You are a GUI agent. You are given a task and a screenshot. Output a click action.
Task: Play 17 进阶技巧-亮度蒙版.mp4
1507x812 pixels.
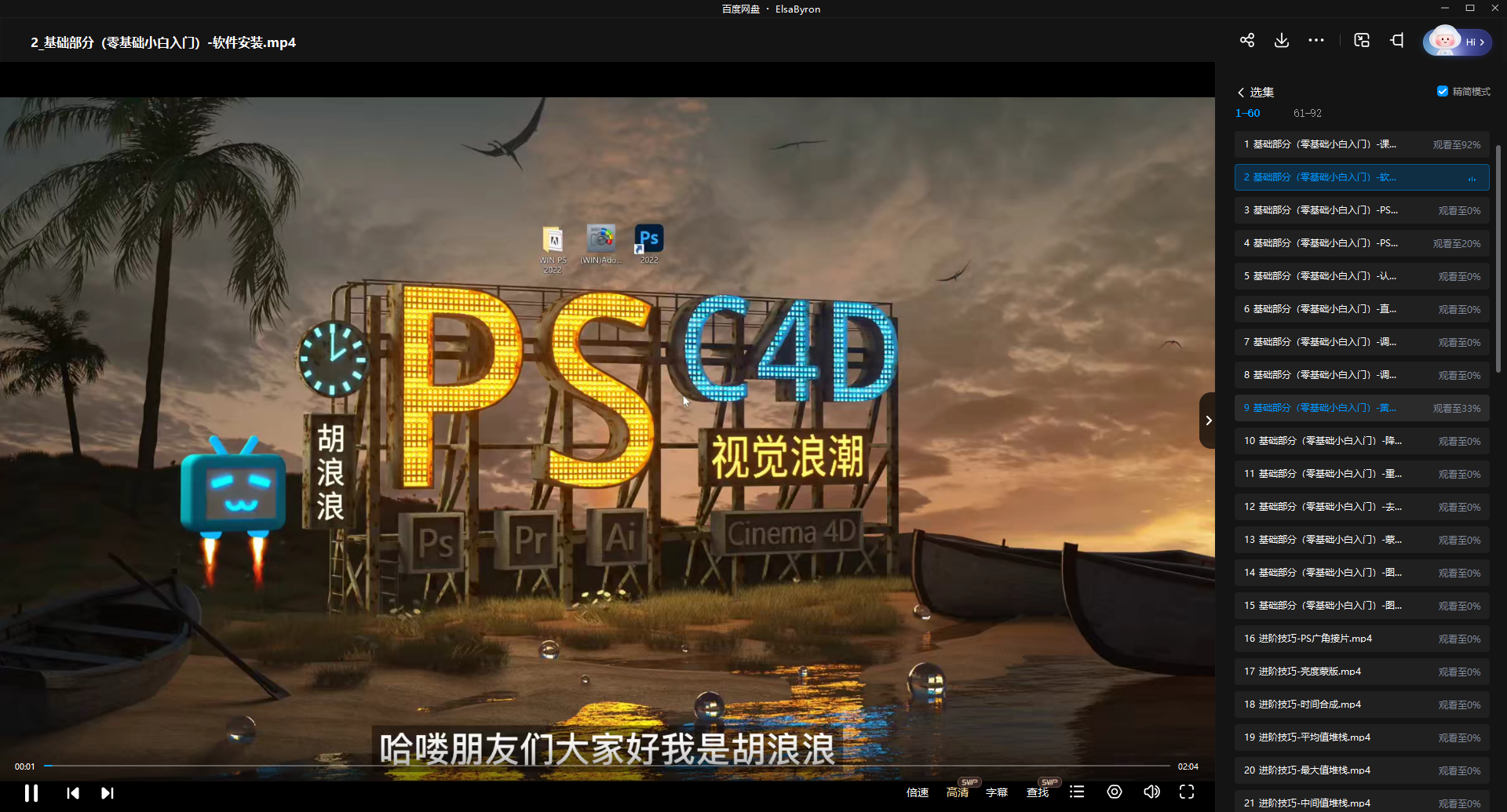point(1362,672)
